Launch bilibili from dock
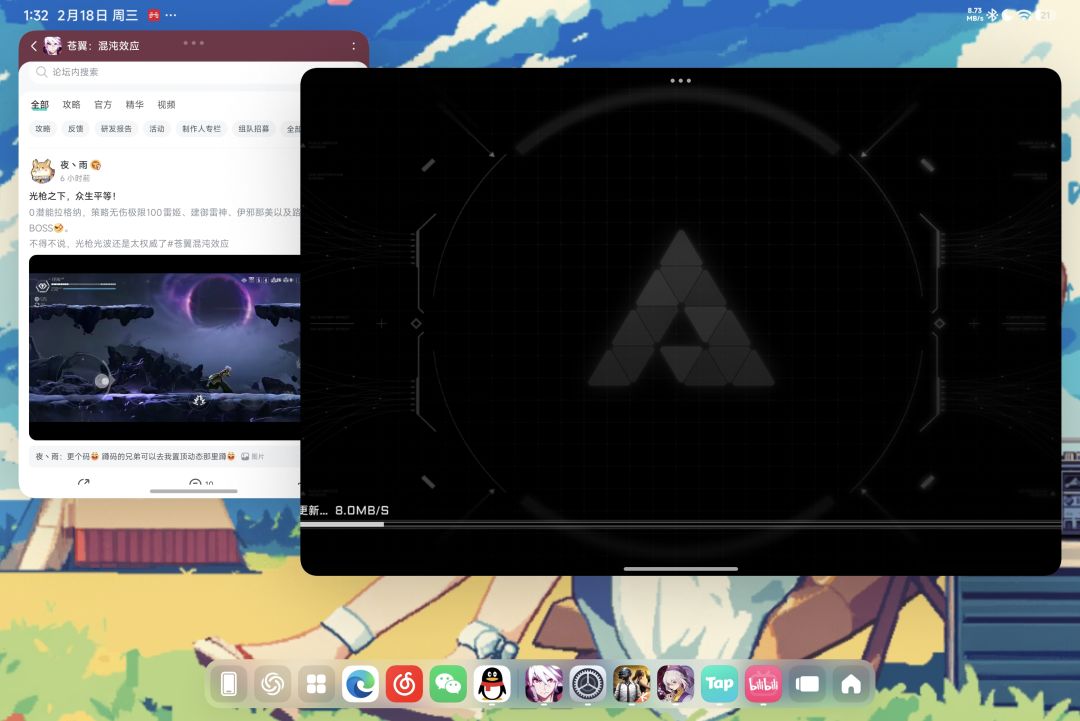Screen dimensions: 1080x721 (763, 684)
